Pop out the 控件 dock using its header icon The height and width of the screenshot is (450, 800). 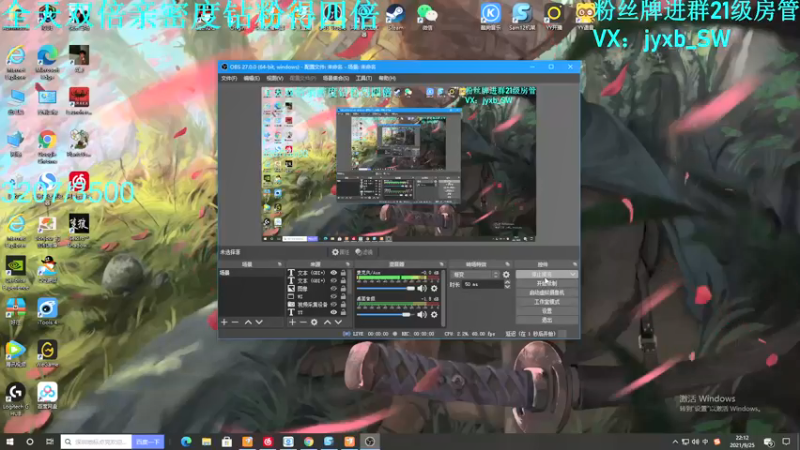pos(575,264)
